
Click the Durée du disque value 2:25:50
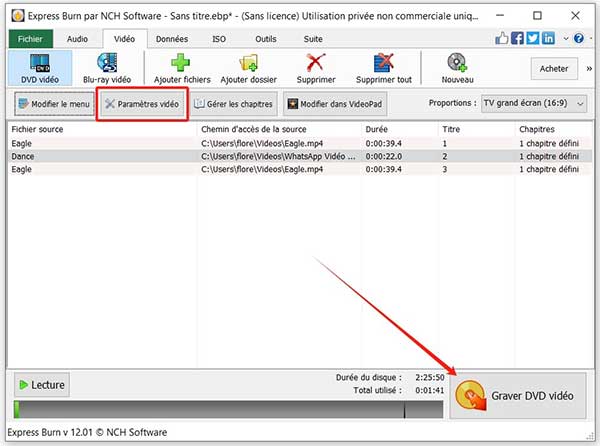coord(430,378)
